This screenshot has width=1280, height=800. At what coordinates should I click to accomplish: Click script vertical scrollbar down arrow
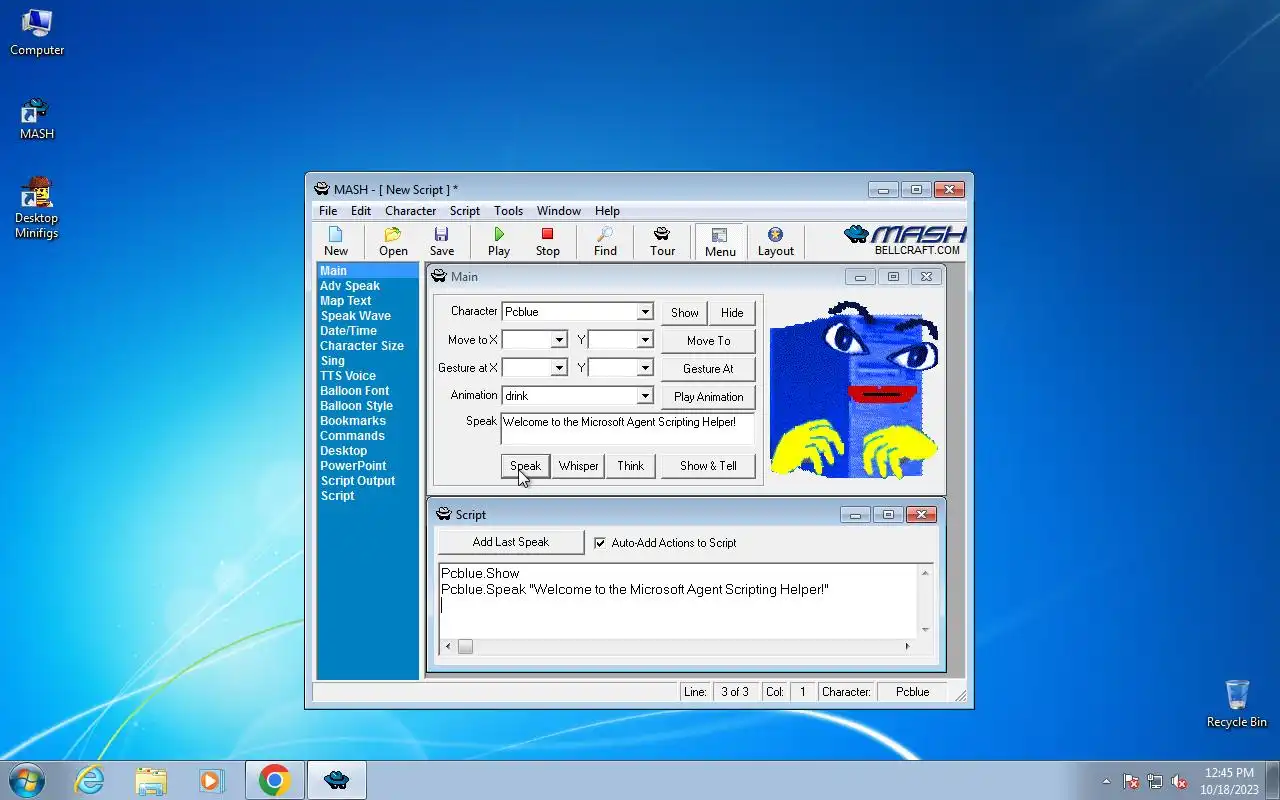925,630
